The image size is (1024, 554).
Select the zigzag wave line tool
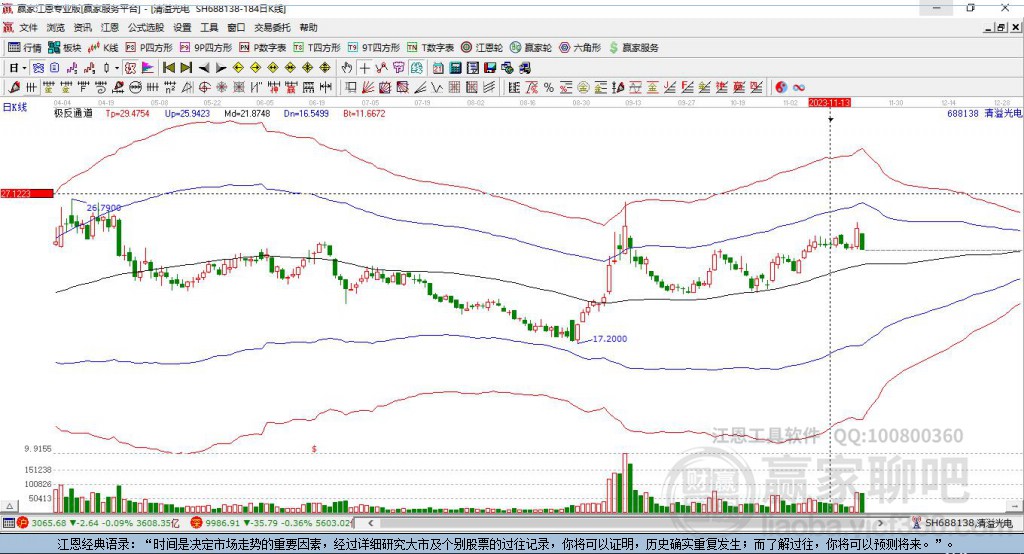[437, 88]
